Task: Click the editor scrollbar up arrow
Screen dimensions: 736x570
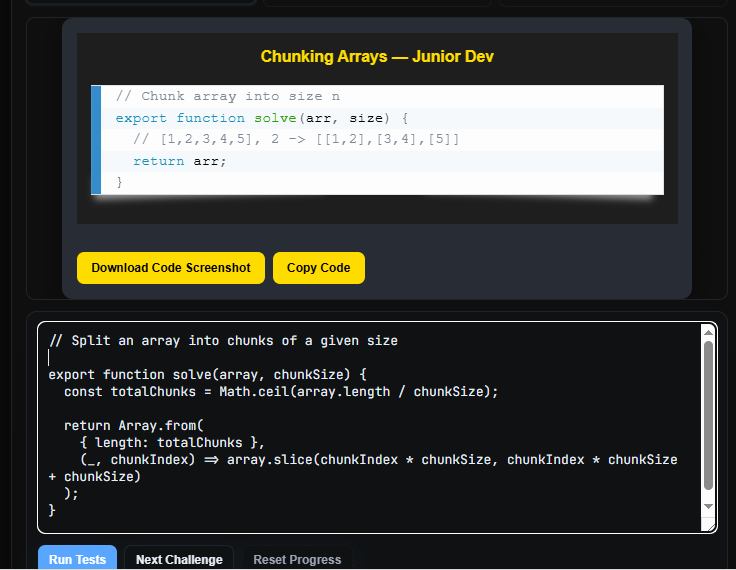Action: pyautogui.click(x=708, y=332)
